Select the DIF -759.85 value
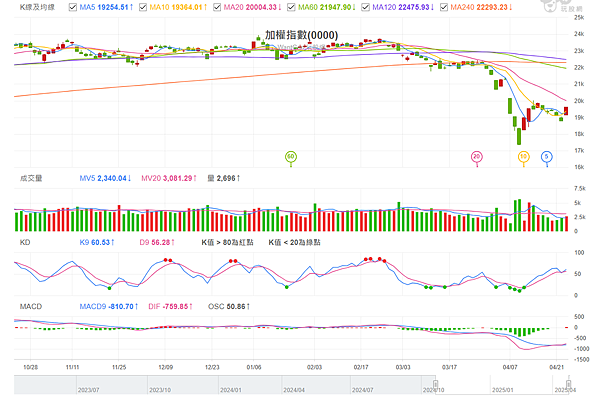Image resolution: width=600 pixels, height=398 pixels. [x=171, y=307]
